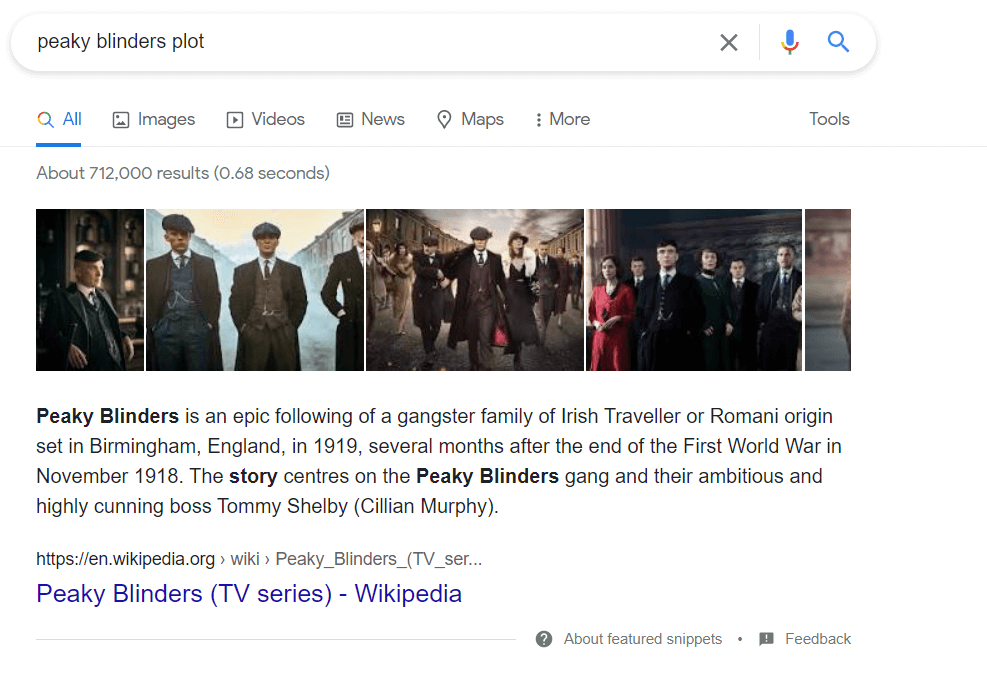Click the Videos tab play icon

tap(235, 120)
